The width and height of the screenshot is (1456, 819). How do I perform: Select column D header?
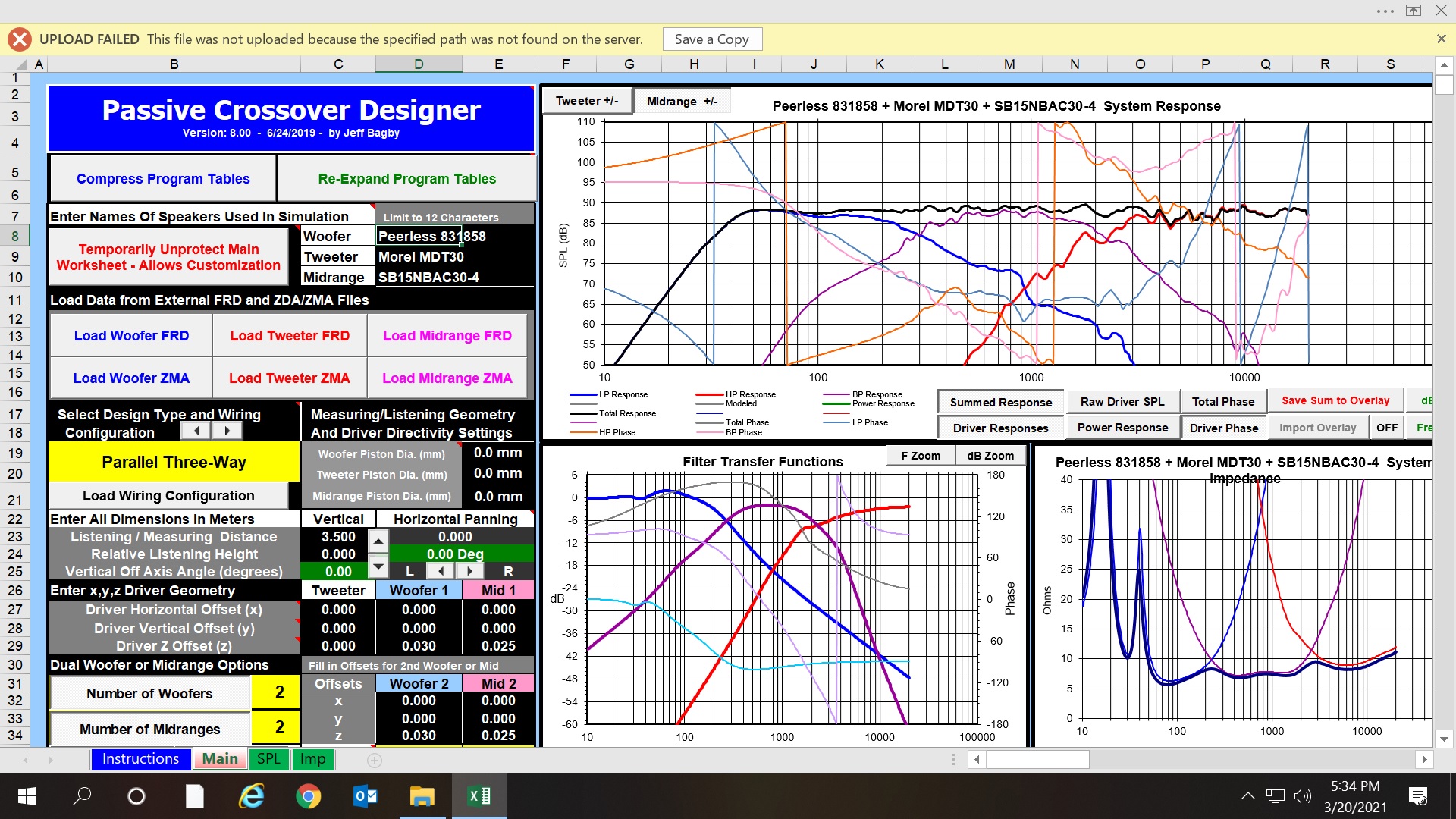(419, 65)
